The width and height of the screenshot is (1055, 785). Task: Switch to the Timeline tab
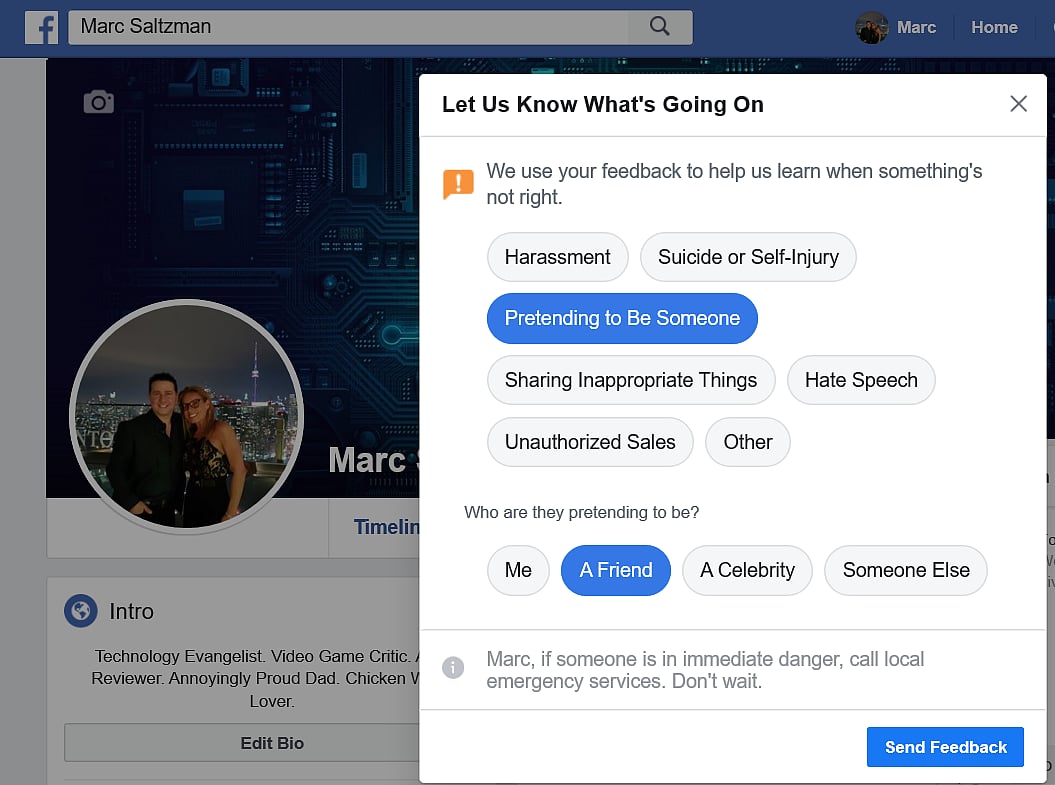point(384,527)
